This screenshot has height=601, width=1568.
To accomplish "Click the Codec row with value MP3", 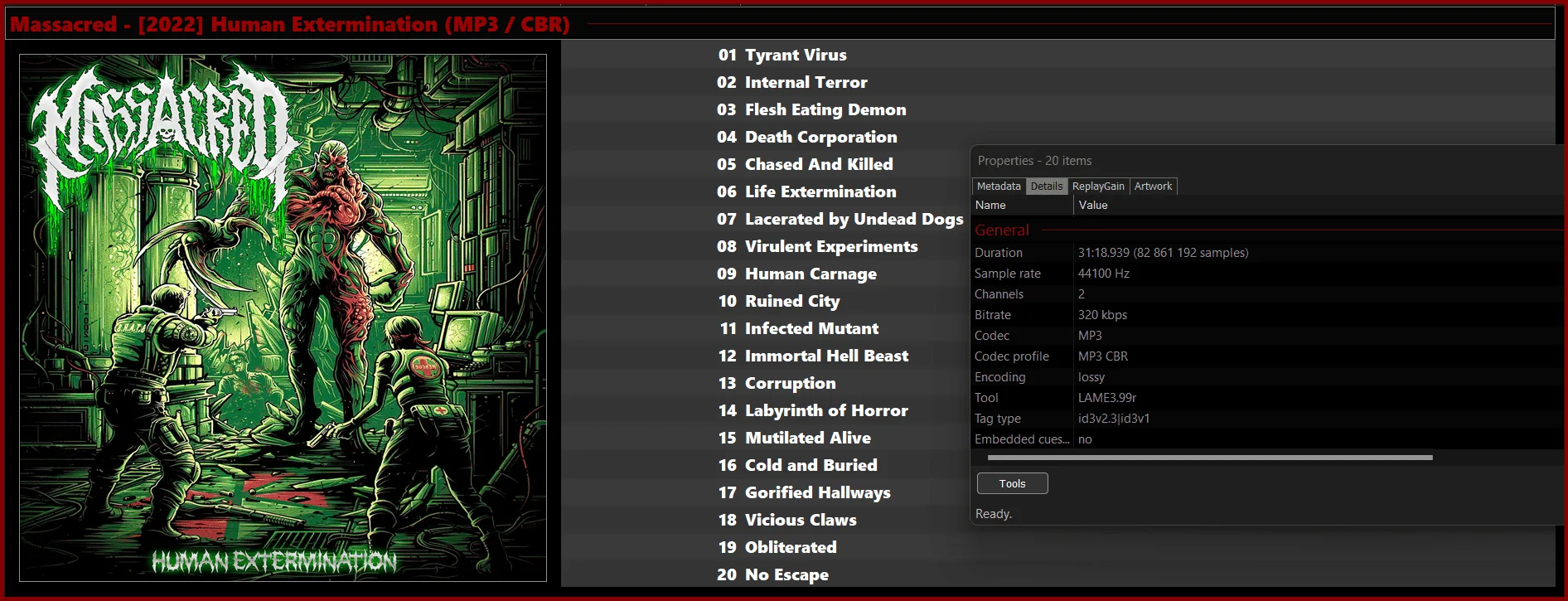I will [x=1266, y=336].
